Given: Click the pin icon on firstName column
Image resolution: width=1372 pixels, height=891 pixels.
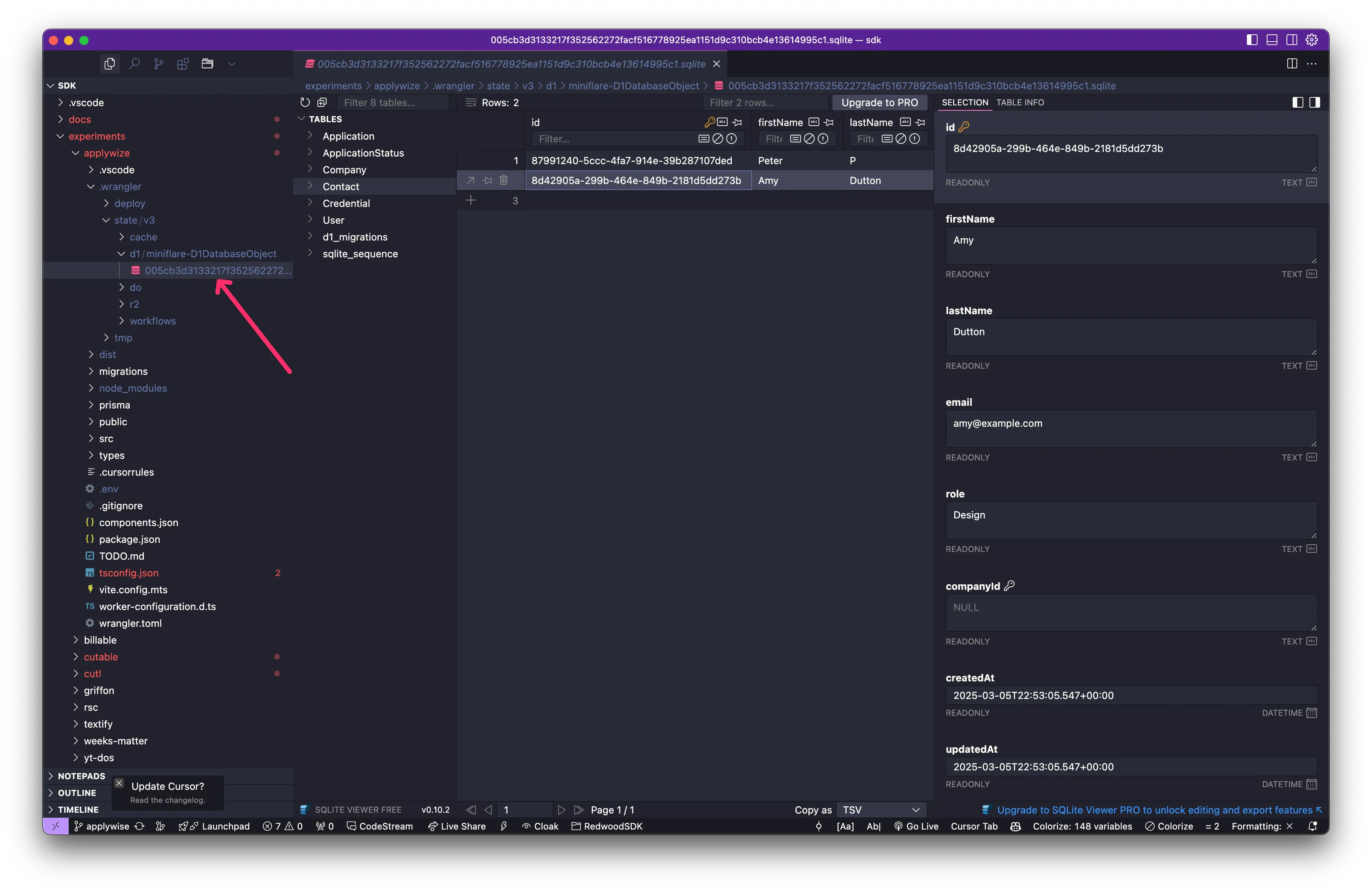Looking at the screenshot, I should 829,122.
